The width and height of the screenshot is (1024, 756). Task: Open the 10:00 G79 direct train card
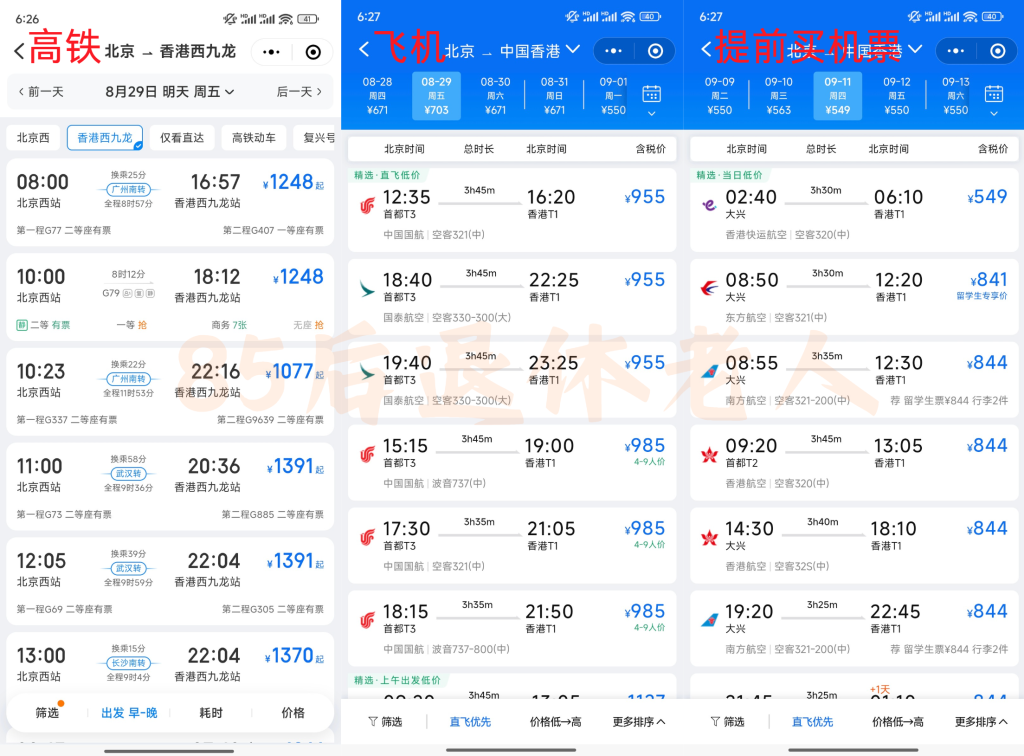pyautogui.click(x=170, y=297)
